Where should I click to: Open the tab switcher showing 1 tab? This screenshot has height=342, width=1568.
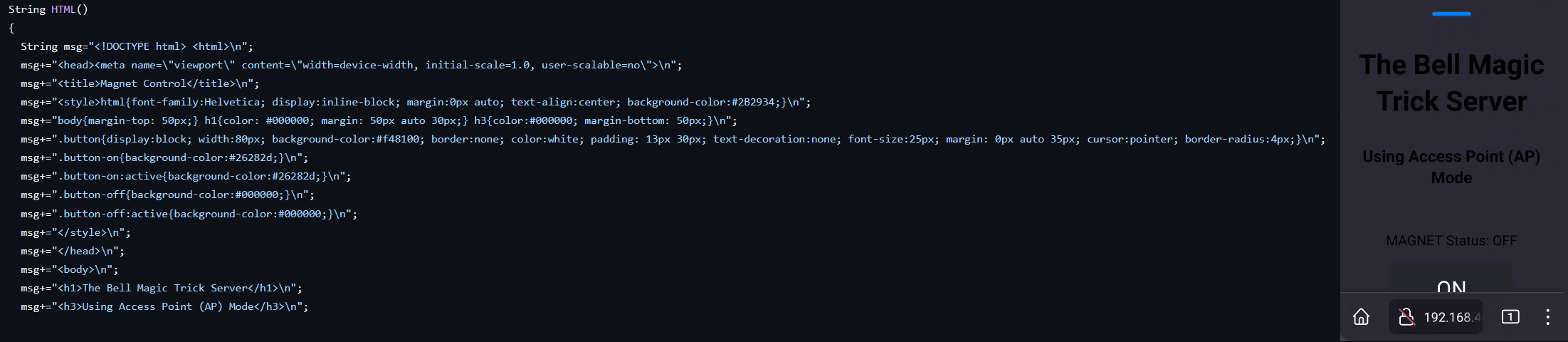pos(1510,317)
